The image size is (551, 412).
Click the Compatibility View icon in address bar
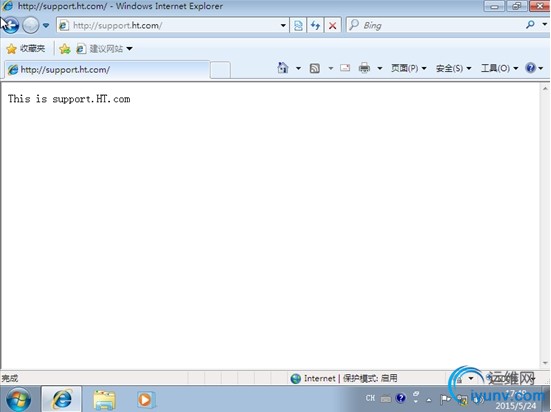[x=298, y=25]
